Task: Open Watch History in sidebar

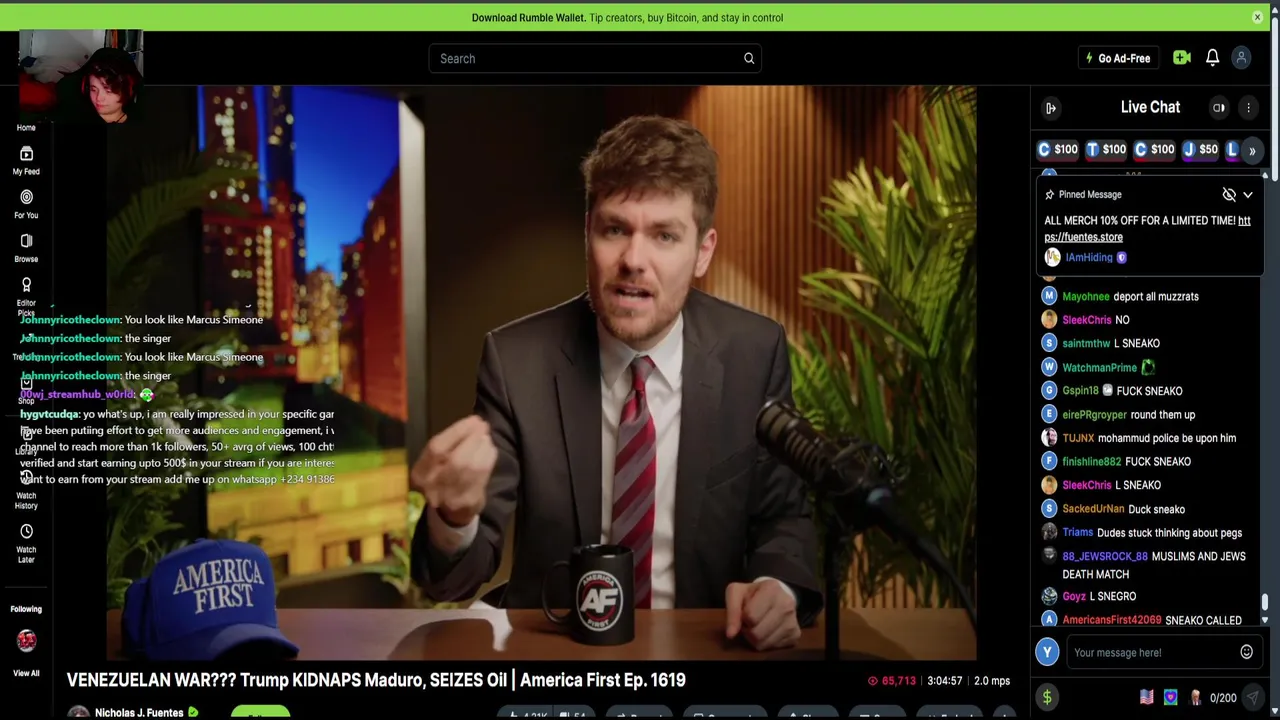Action: pos(26,488)
